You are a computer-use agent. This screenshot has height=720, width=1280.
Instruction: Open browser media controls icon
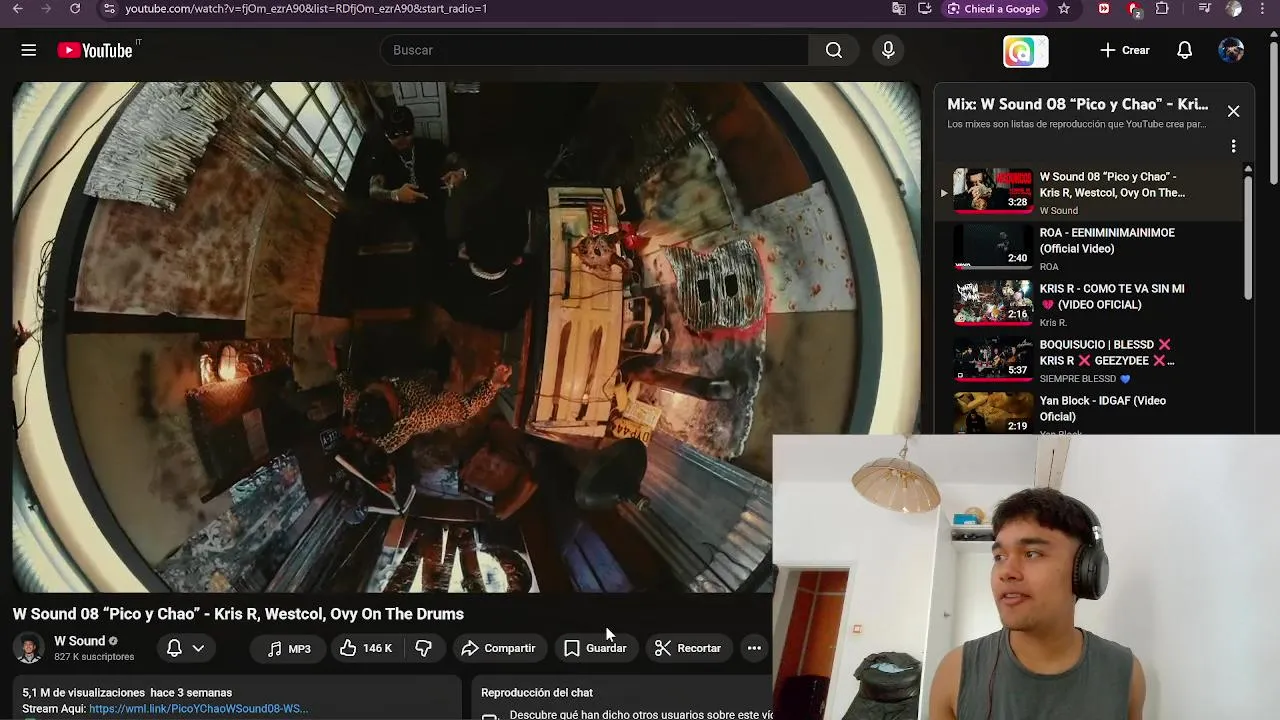click(1204, 9)
